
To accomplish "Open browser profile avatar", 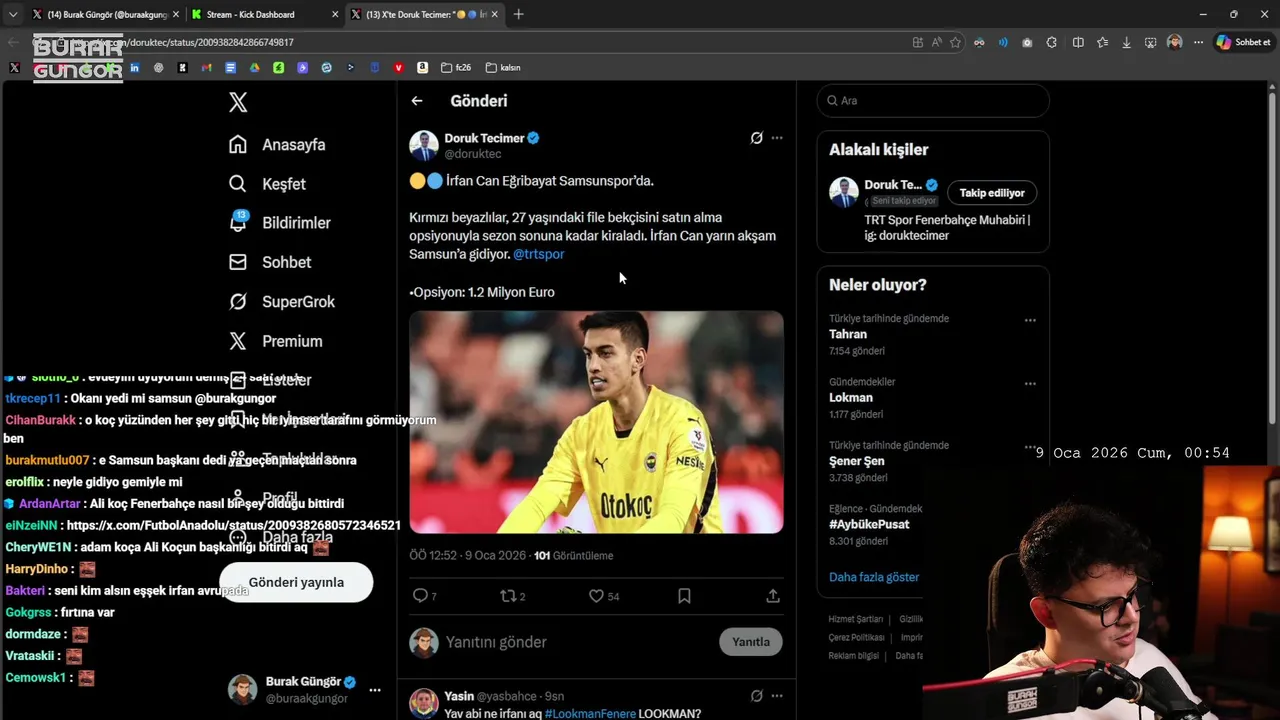I will pos(1175,42).
